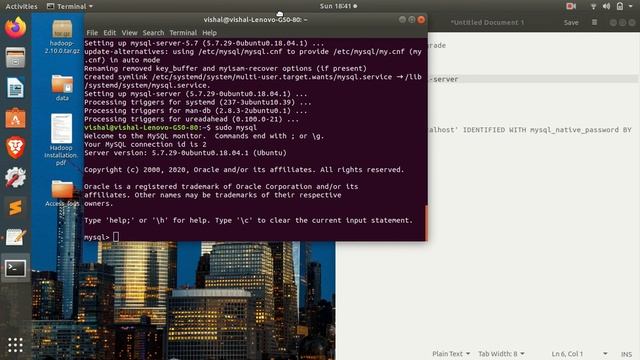Open the clock Sun 18:41 calendar
Screen dimensions: 640x360
click(x=338, y=6)
